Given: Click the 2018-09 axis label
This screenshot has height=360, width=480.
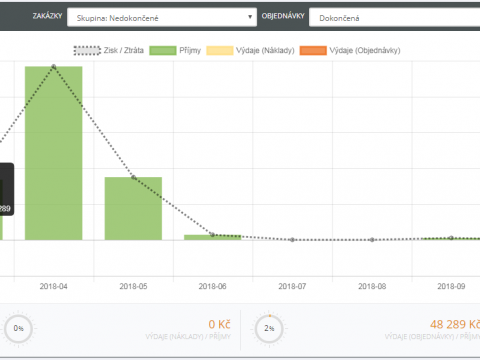Looking at the screenshot, I should pyautogui.click(x=451, y=286).
